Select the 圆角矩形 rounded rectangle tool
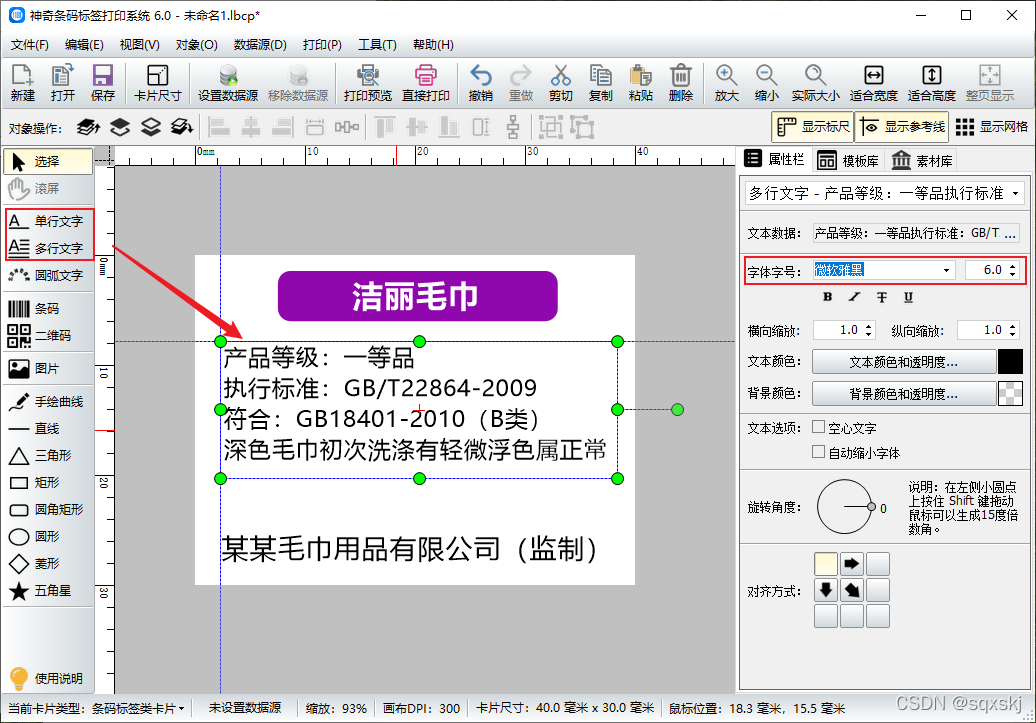Screen dimensions: 1036x723 [x=48, y=510]
